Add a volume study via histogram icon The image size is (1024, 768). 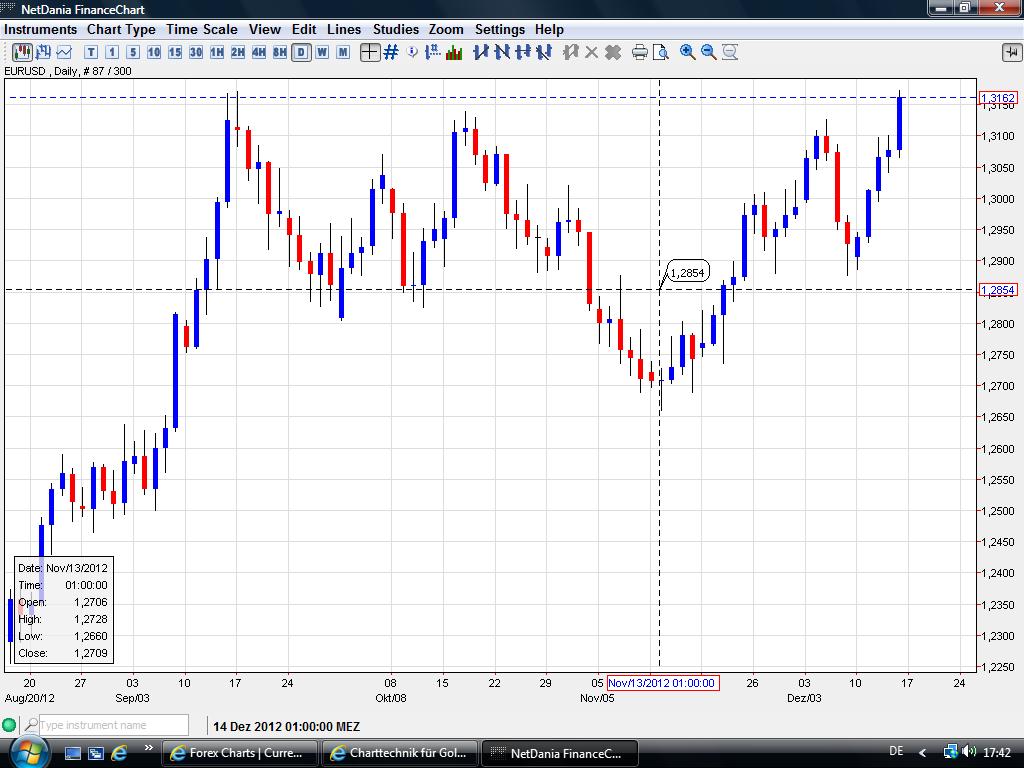(x=454, y=52)
